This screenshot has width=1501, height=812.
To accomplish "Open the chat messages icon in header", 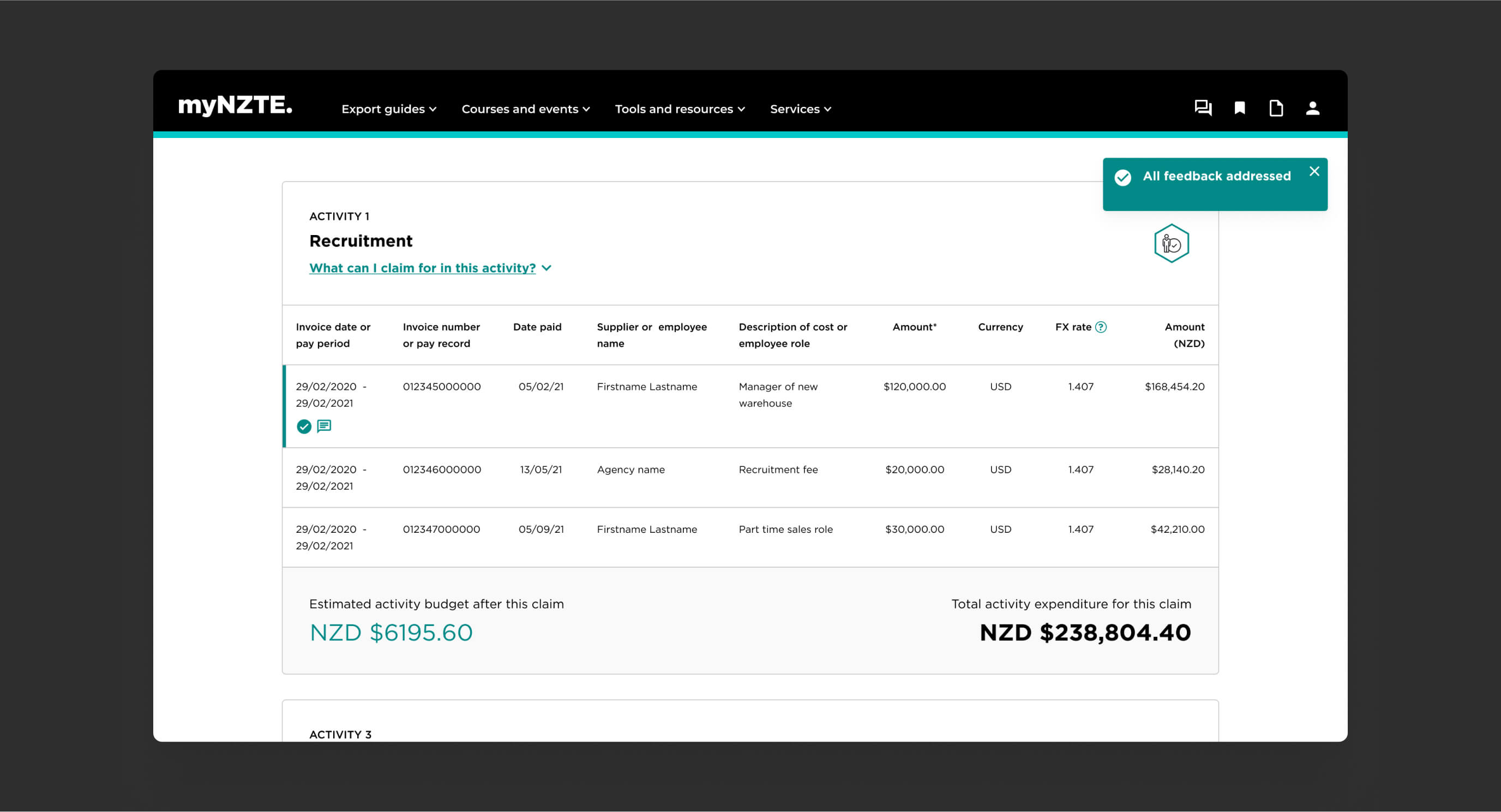I will pyautogui.click(x=1203, y=109).
